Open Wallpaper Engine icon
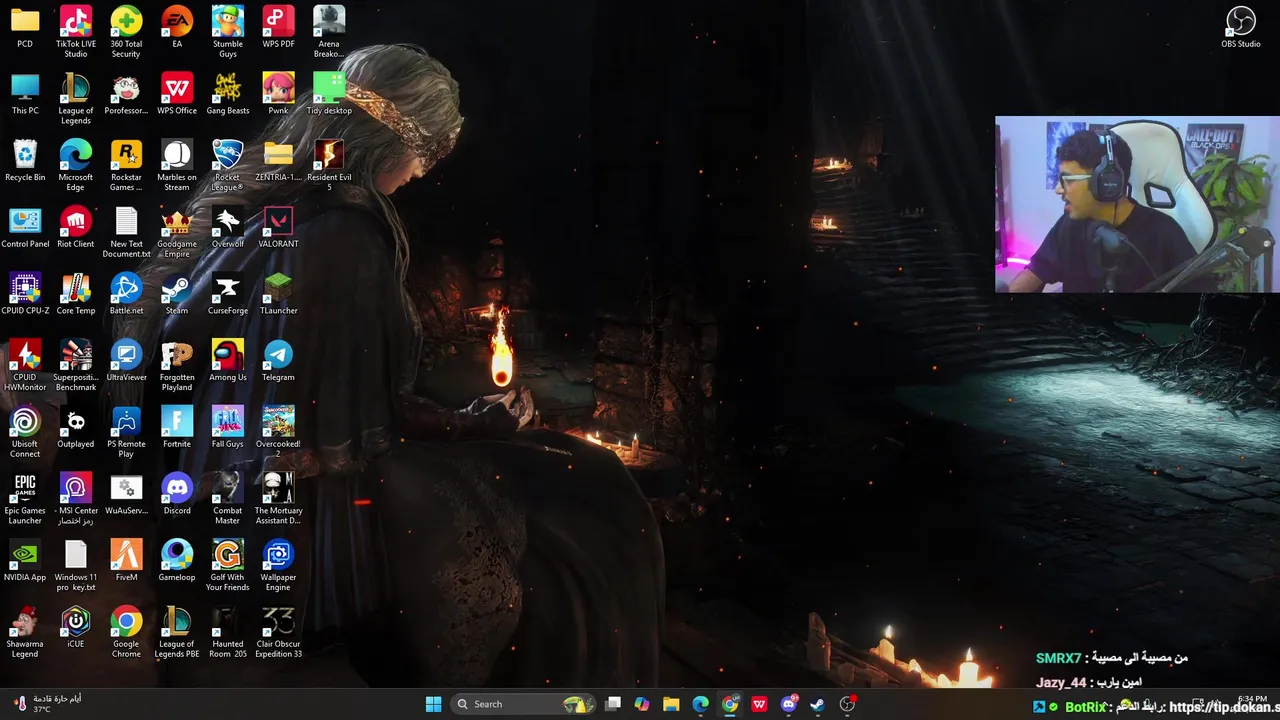Viewport: 1280px width, 720px height. [x=278, y=566]
